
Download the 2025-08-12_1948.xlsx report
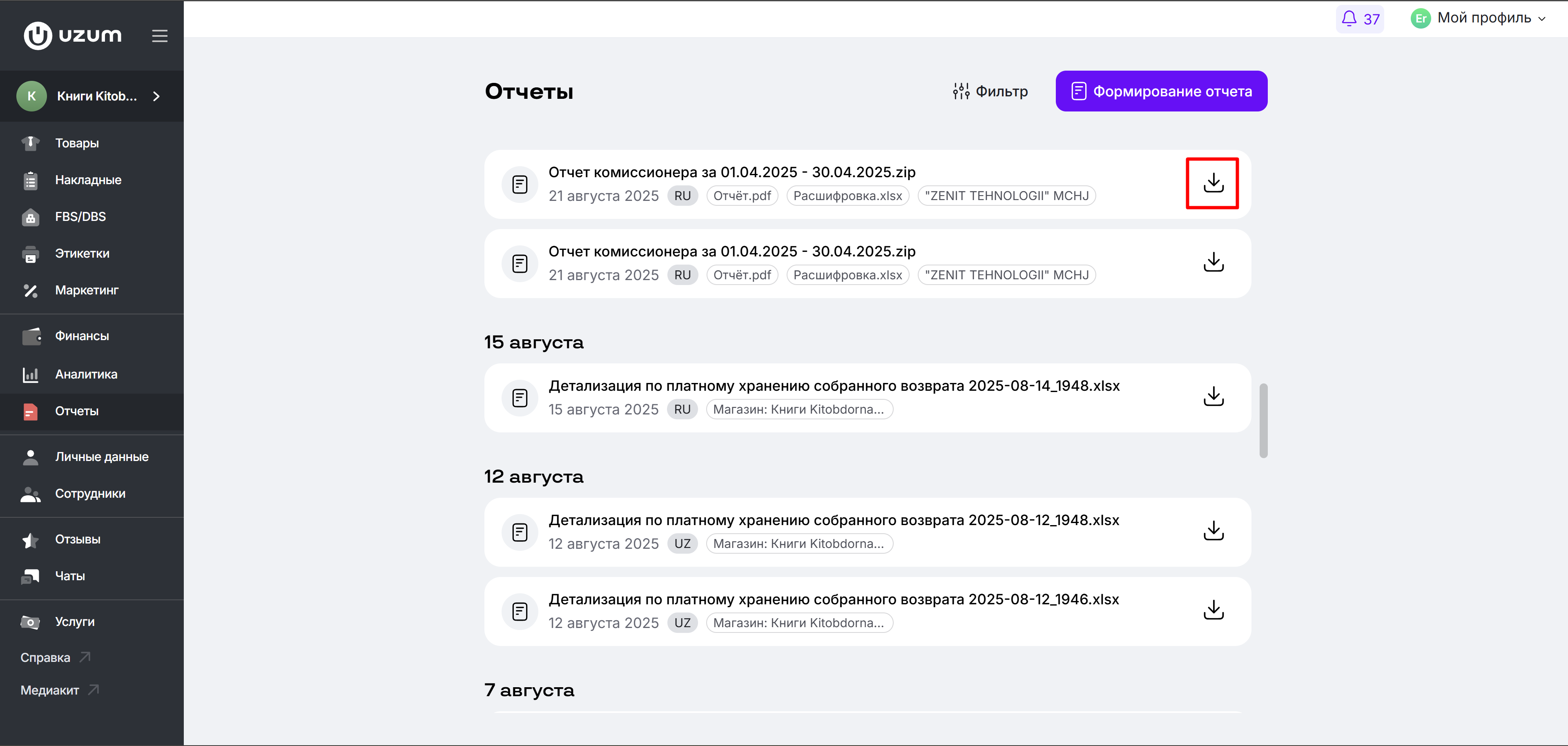click(x=1213, y=531)
